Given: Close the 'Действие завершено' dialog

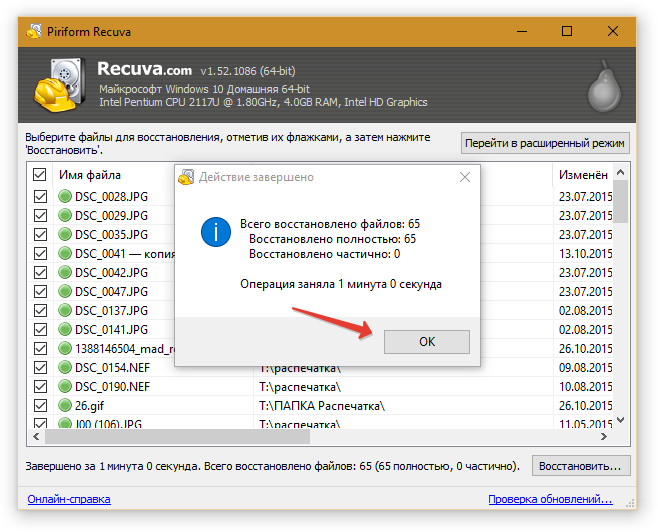Looking at the screenshot, I should pyautogui.click(x=465, y=177).
